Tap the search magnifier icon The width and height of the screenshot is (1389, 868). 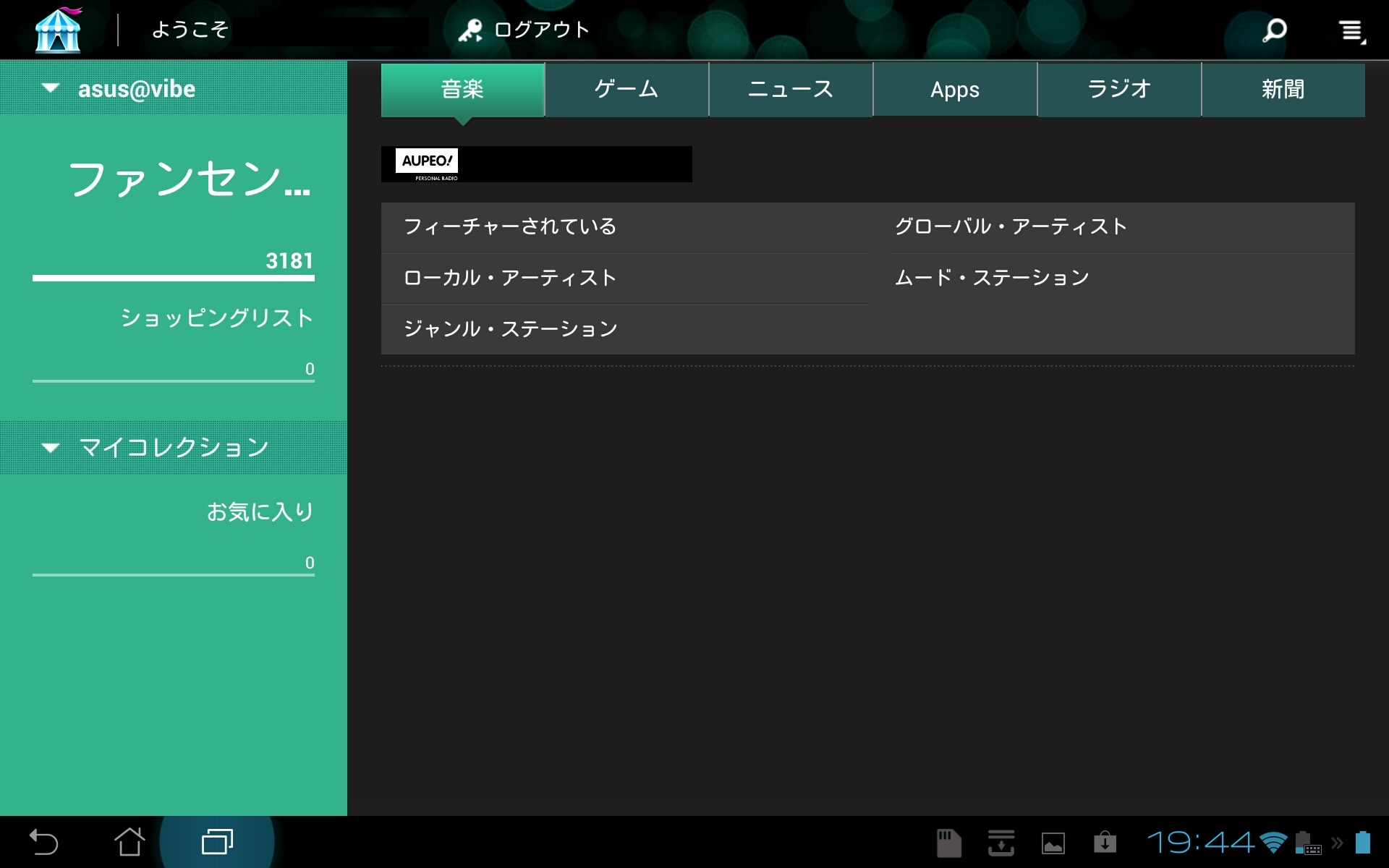1275,30
